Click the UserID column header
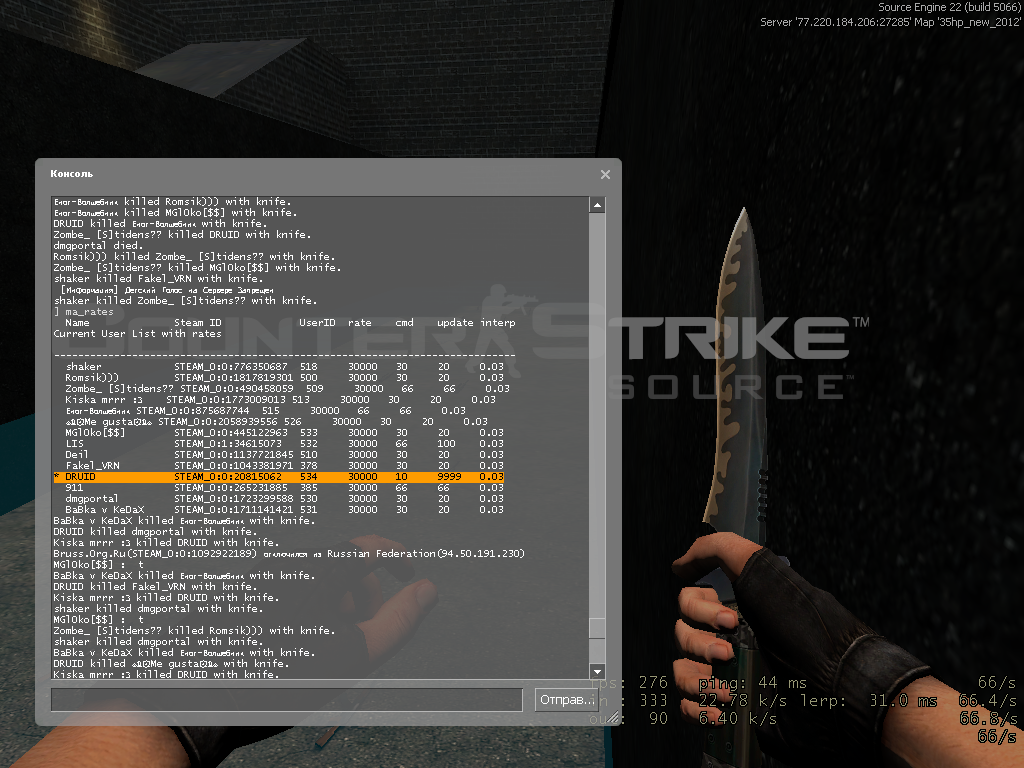Image resolution: width=1024 pixels, height=768 pixels. click(317, 323)
